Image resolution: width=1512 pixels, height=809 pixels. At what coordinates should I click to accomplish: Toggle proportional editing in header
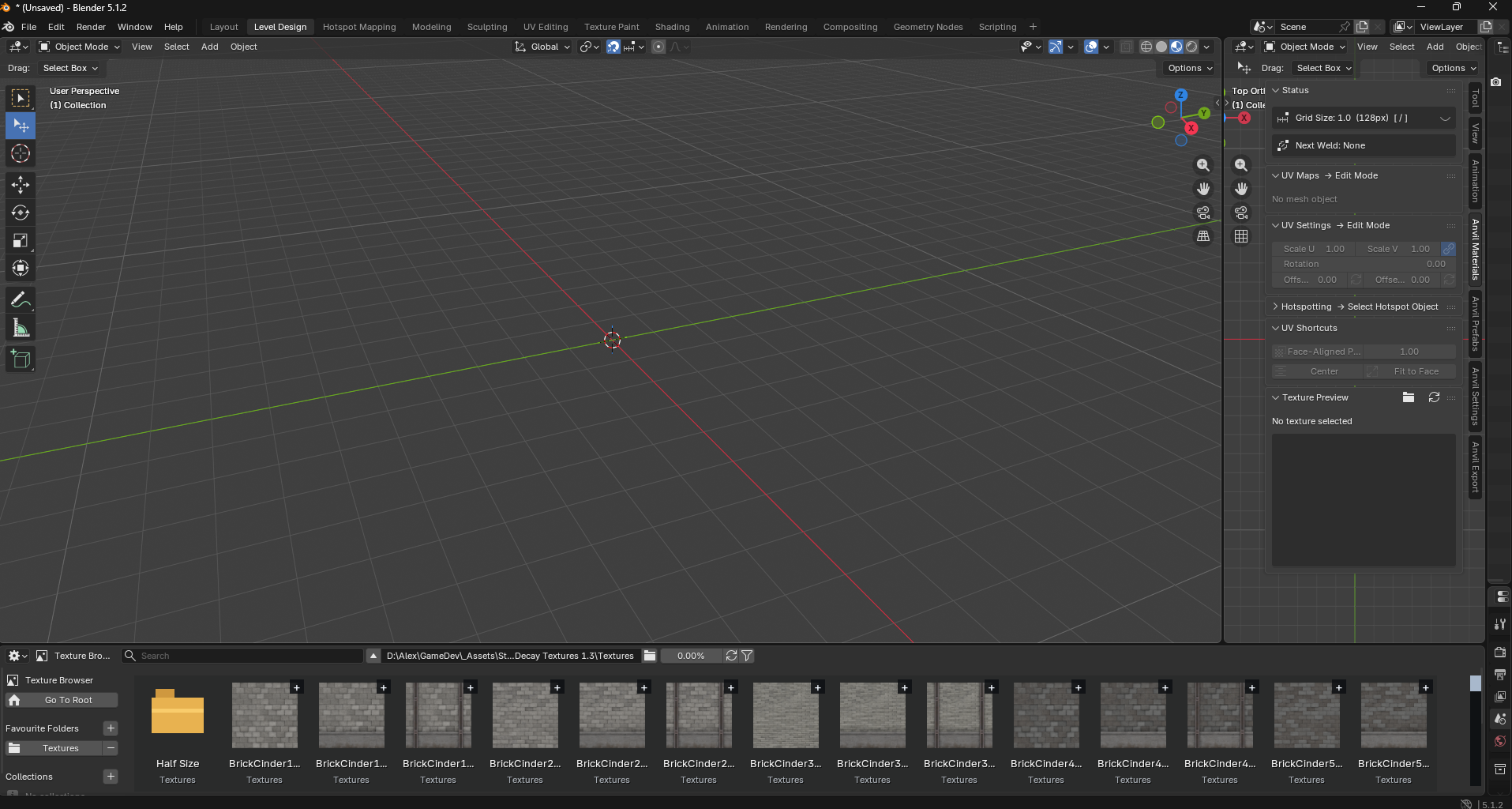tap(658, 47)
